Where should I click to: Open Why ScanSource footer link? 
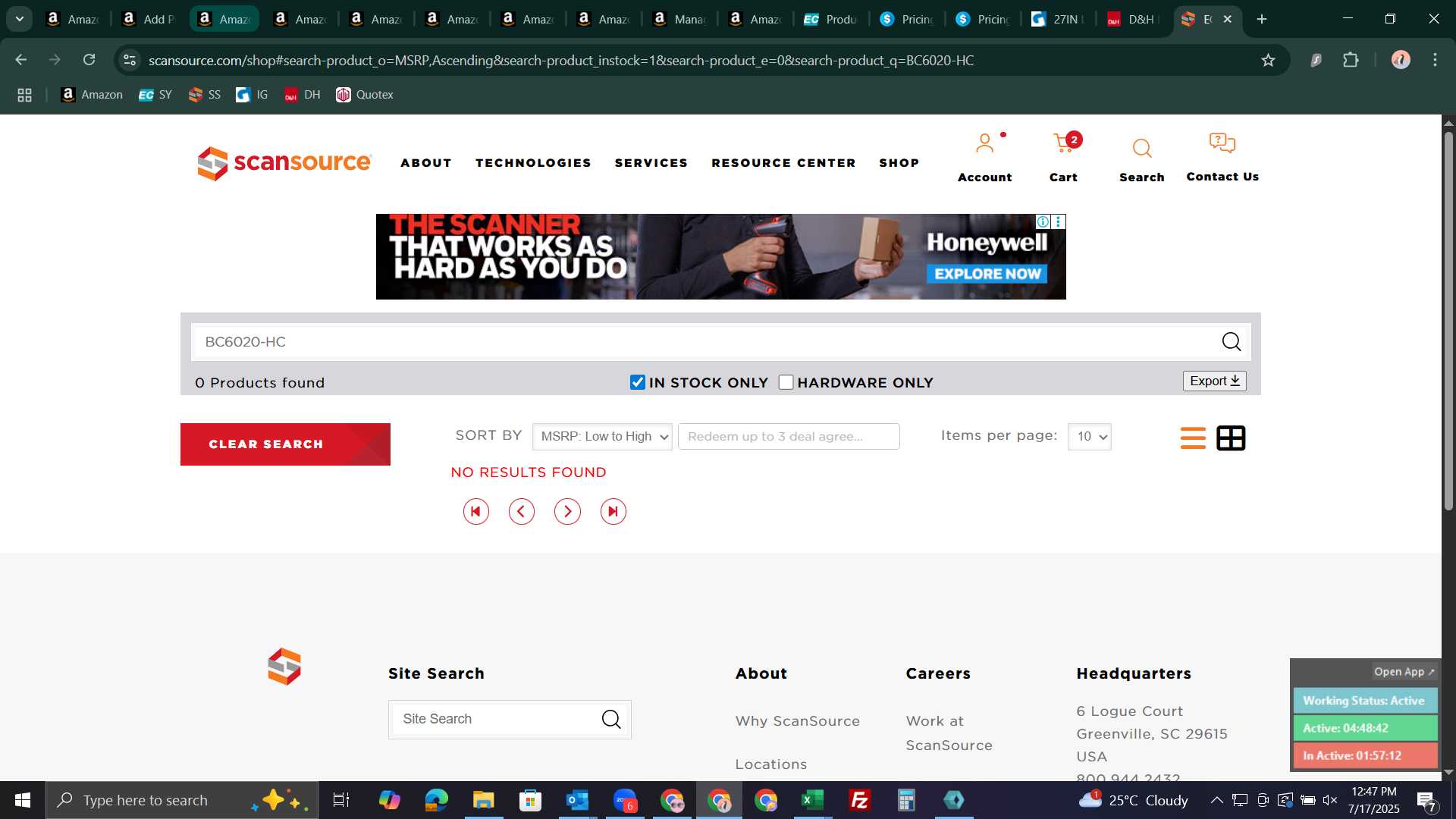click(797, 721)
